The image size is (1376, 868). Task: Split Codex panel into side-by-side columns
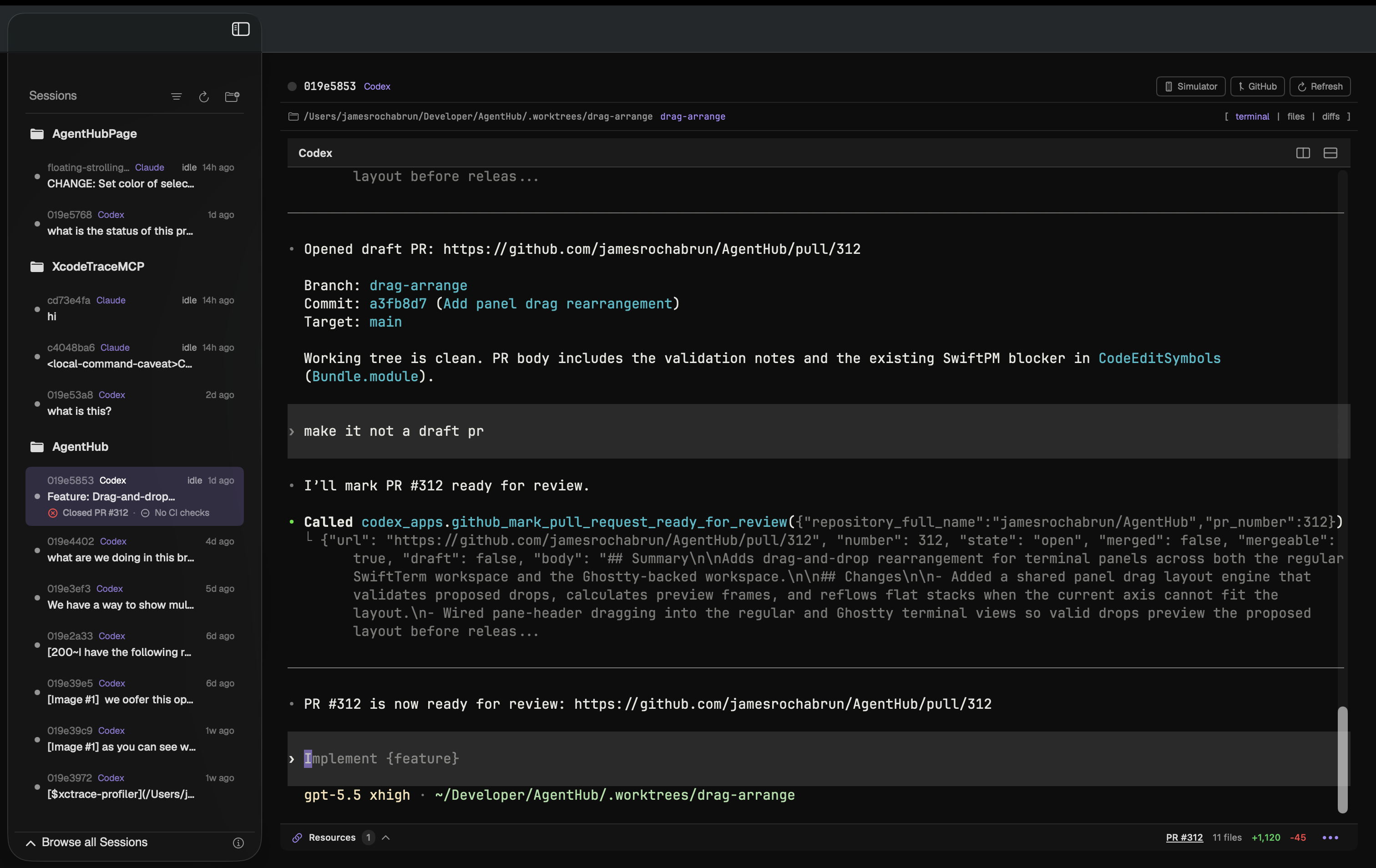pyautogui.click(x=1303, y=153)
